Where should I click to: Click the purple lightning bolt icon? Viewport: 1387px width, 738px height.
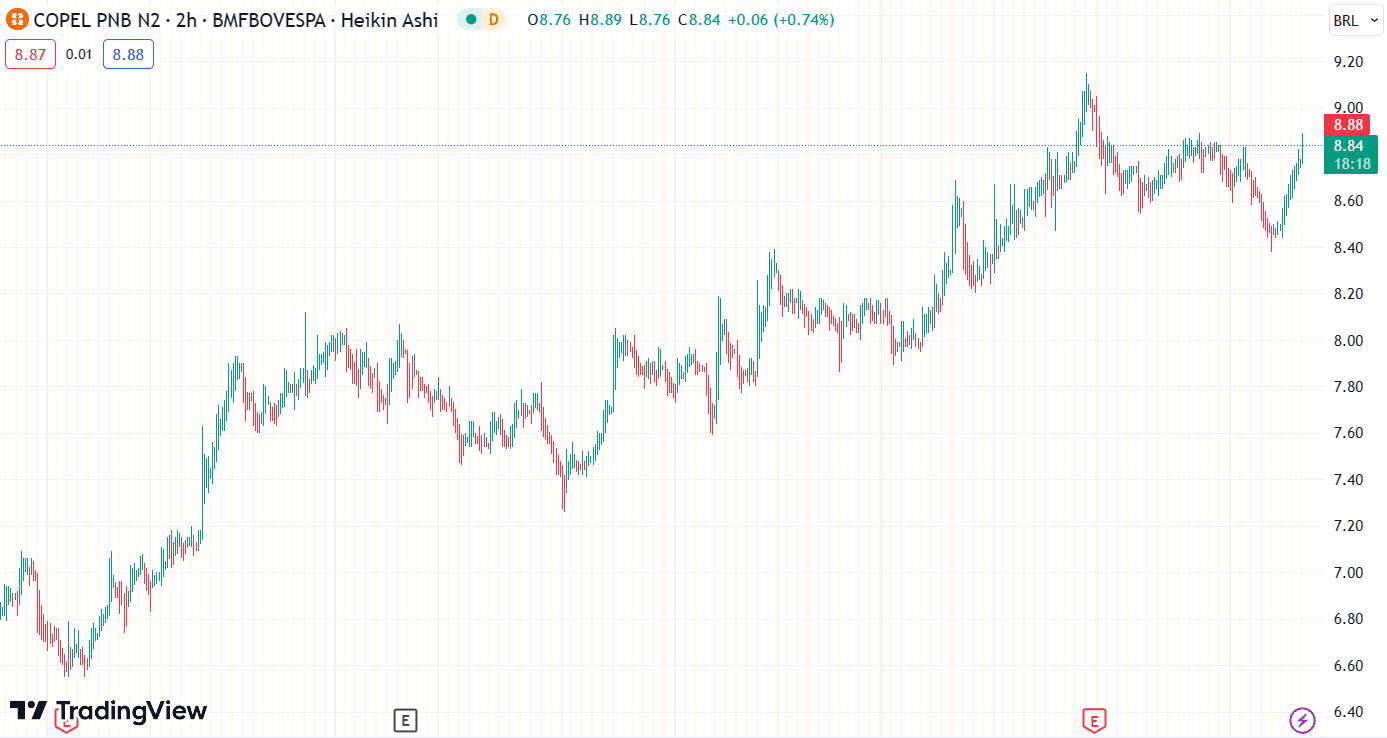pos(1301,720)
